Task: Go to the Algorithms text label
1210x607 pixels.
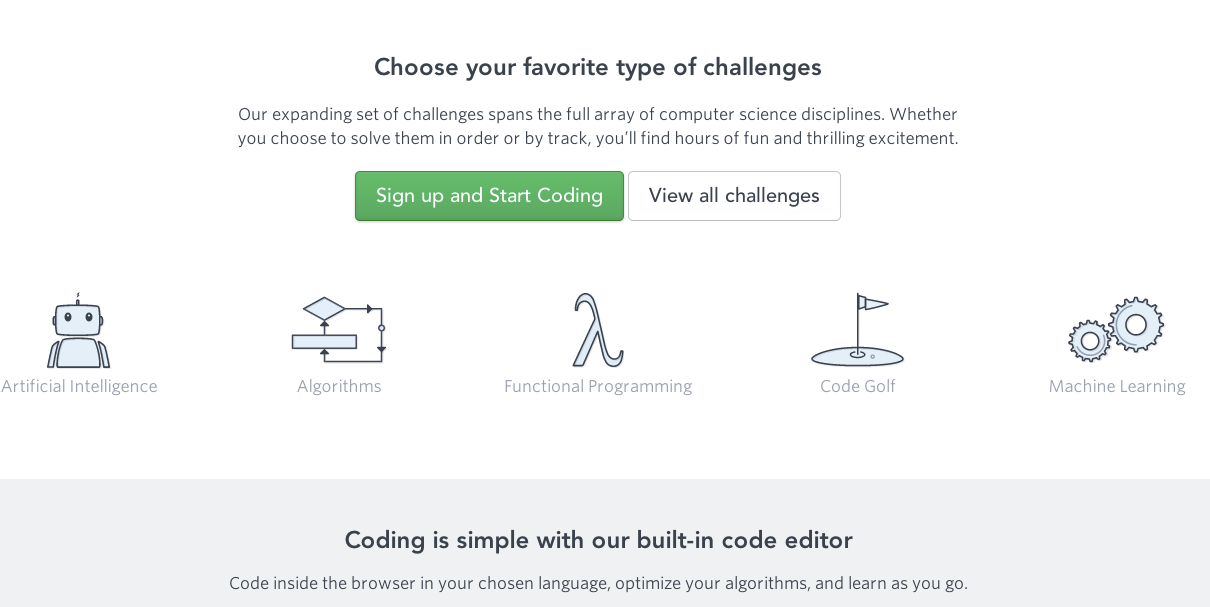Action: pos(339,386)
